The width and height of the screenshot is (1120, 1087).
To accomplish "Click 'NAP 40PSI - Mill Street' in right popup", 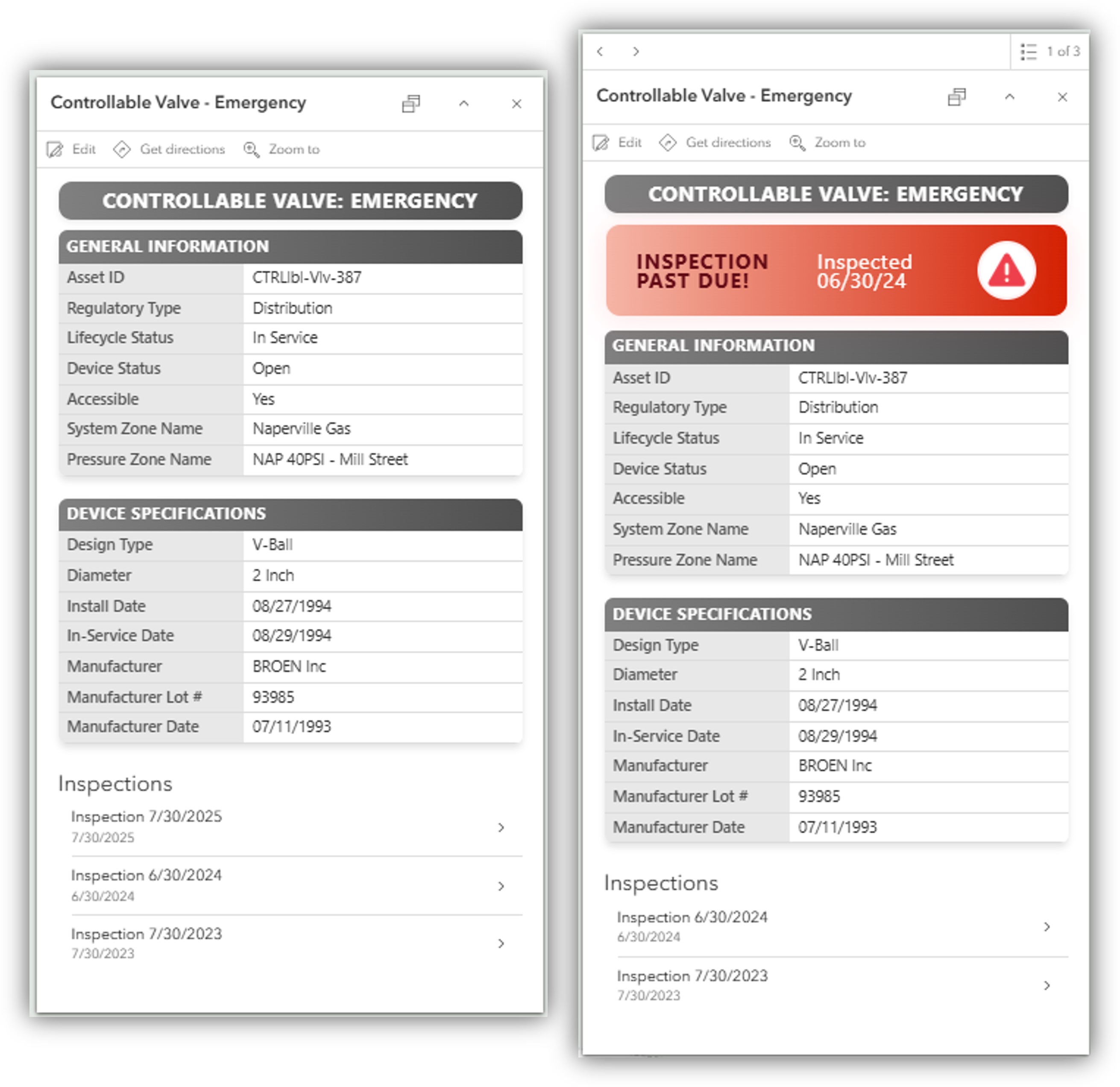I will pyautogui.click(x=875, y=560).
